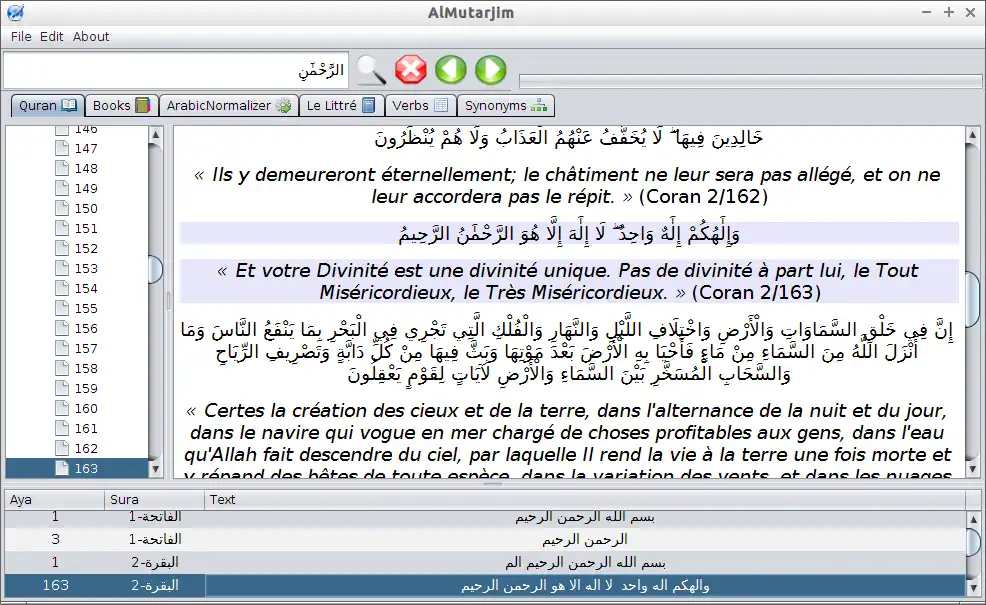Click French translation of Coran 2/162

[569, 186]
